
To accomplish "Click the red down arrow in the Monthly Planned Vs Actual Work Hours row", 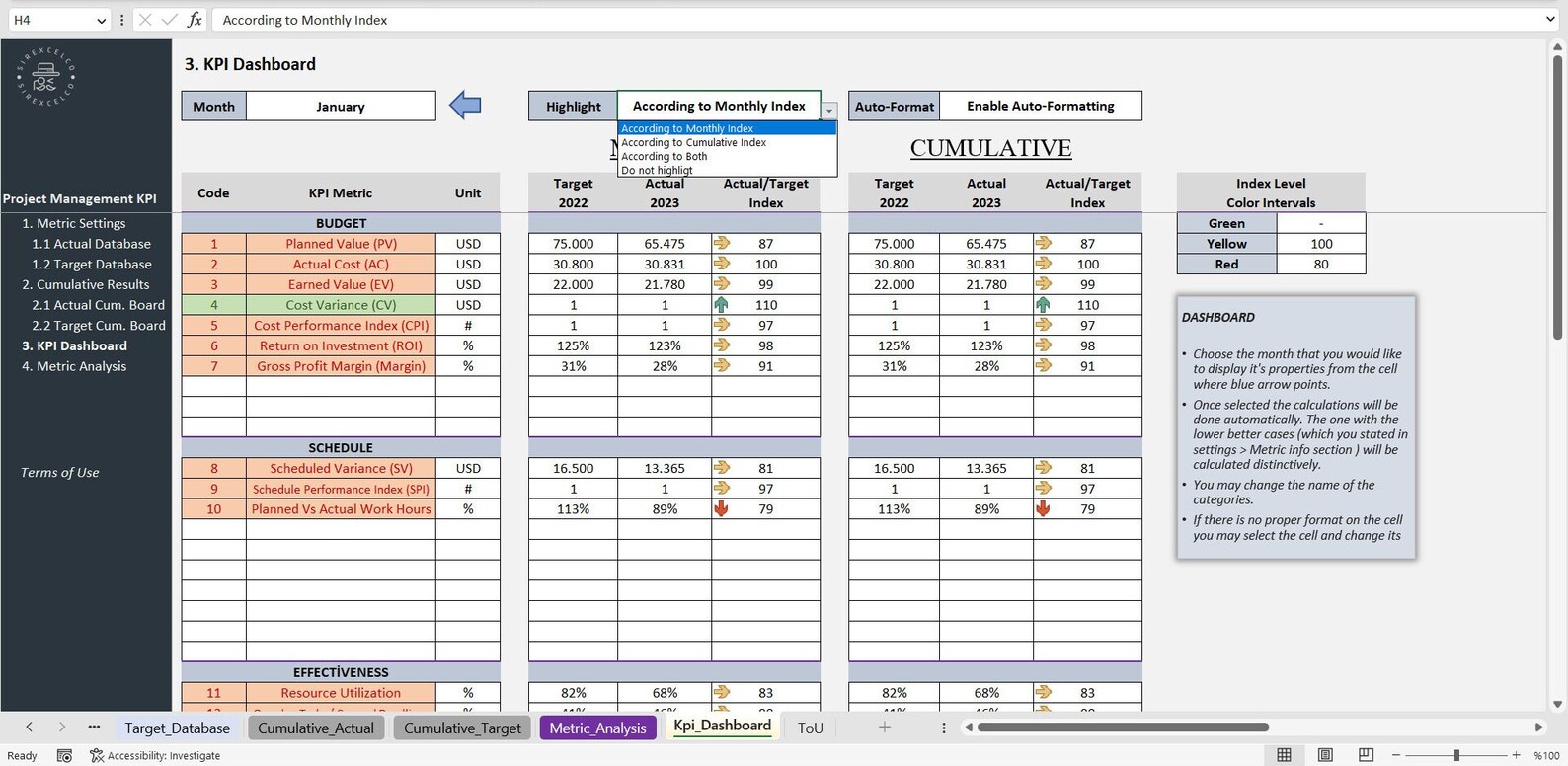I will 721,509.
